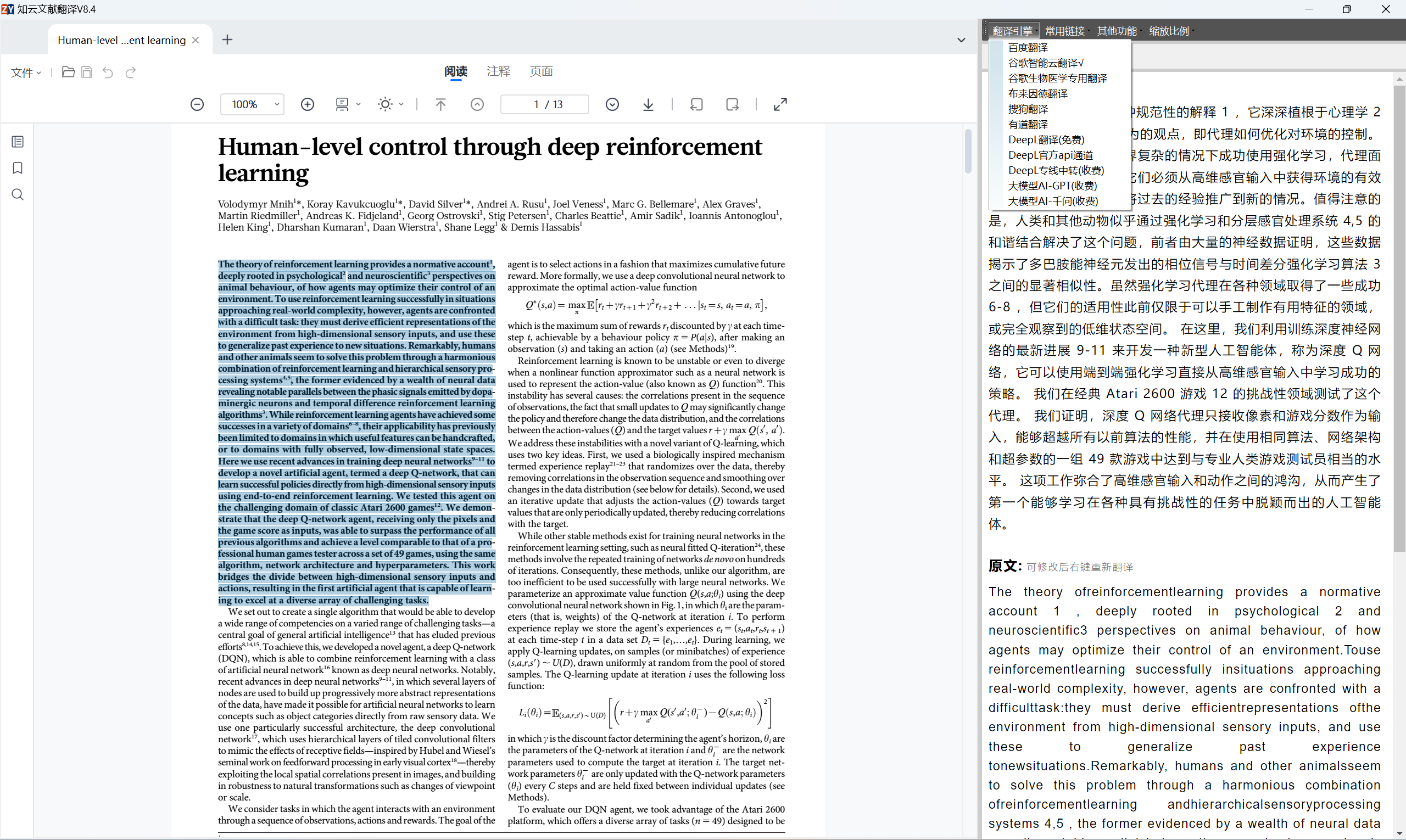Expand the 100% zoom level dropdown

tap(277, 104)
